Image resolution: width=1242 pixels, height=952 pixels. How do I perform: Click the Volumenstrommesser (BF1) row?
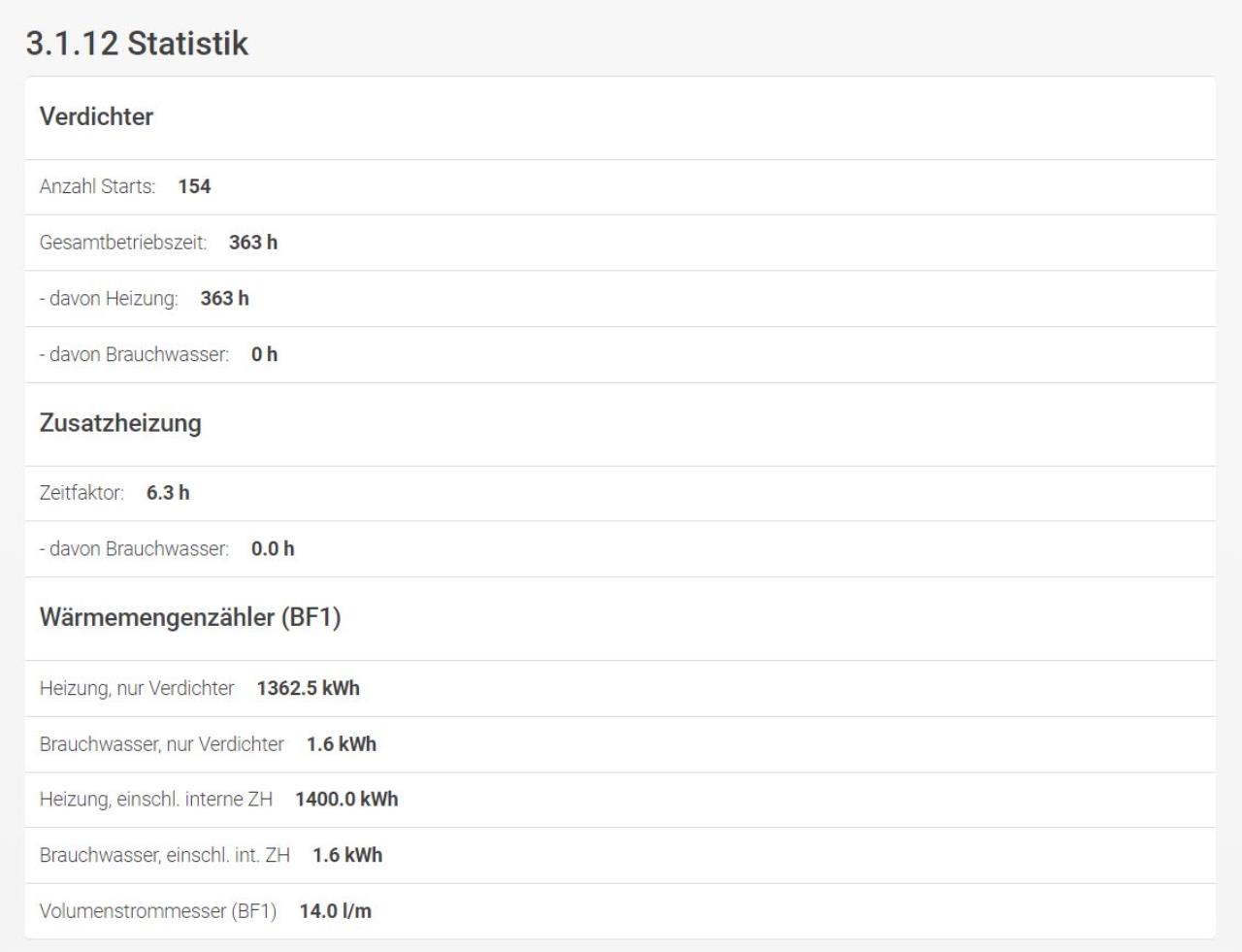(620, 911)
